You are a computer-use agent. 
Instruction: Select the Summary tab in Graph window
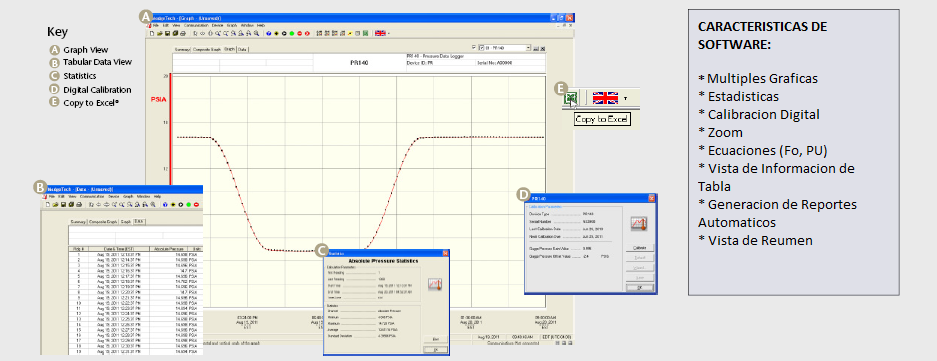(182, 49)
